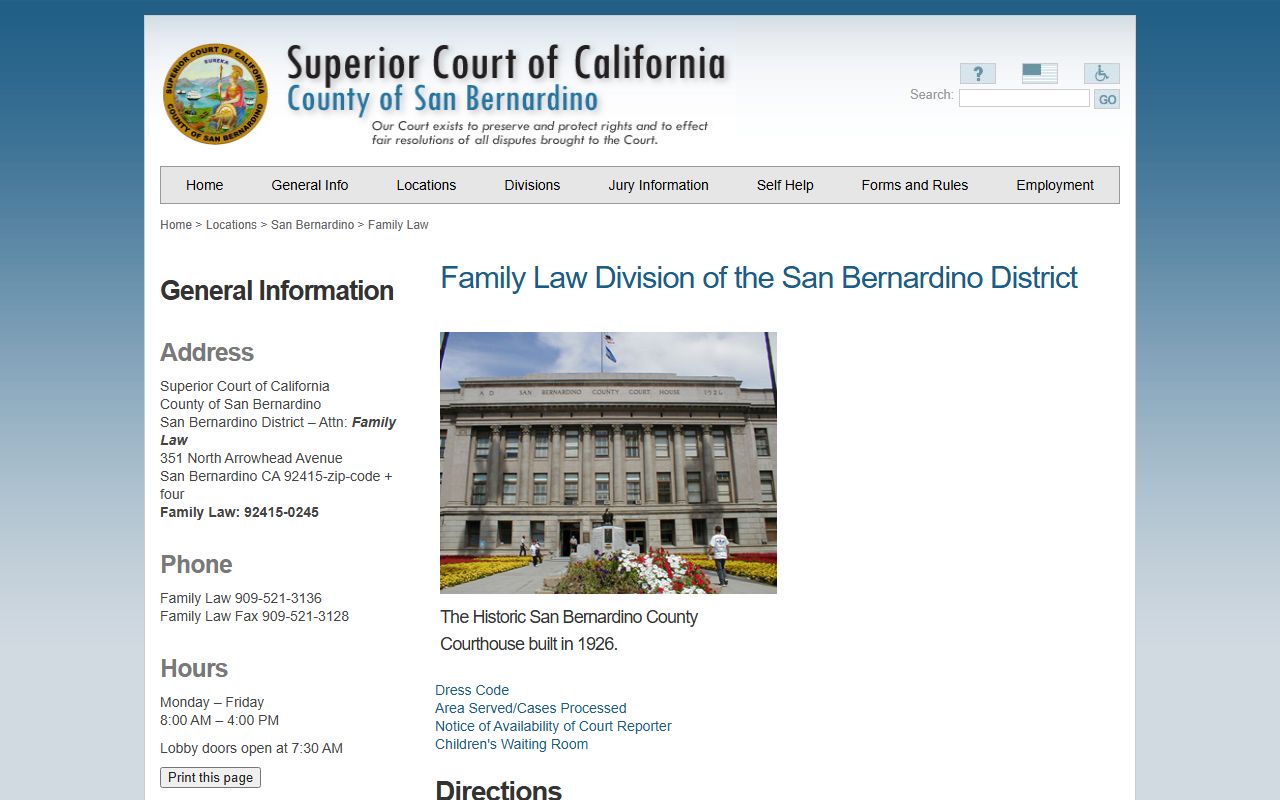The height and width of the screenshot is (800, 1280).
Task: Click the phone number 'Family Law 909-521-3136'
Action: [241, 598]
